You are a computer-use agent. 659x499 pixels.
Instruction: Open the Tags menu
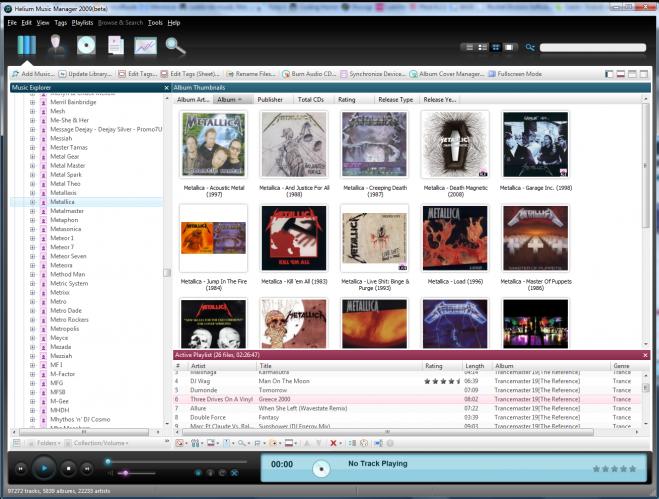pyautogui.click(x=61, y=23)
